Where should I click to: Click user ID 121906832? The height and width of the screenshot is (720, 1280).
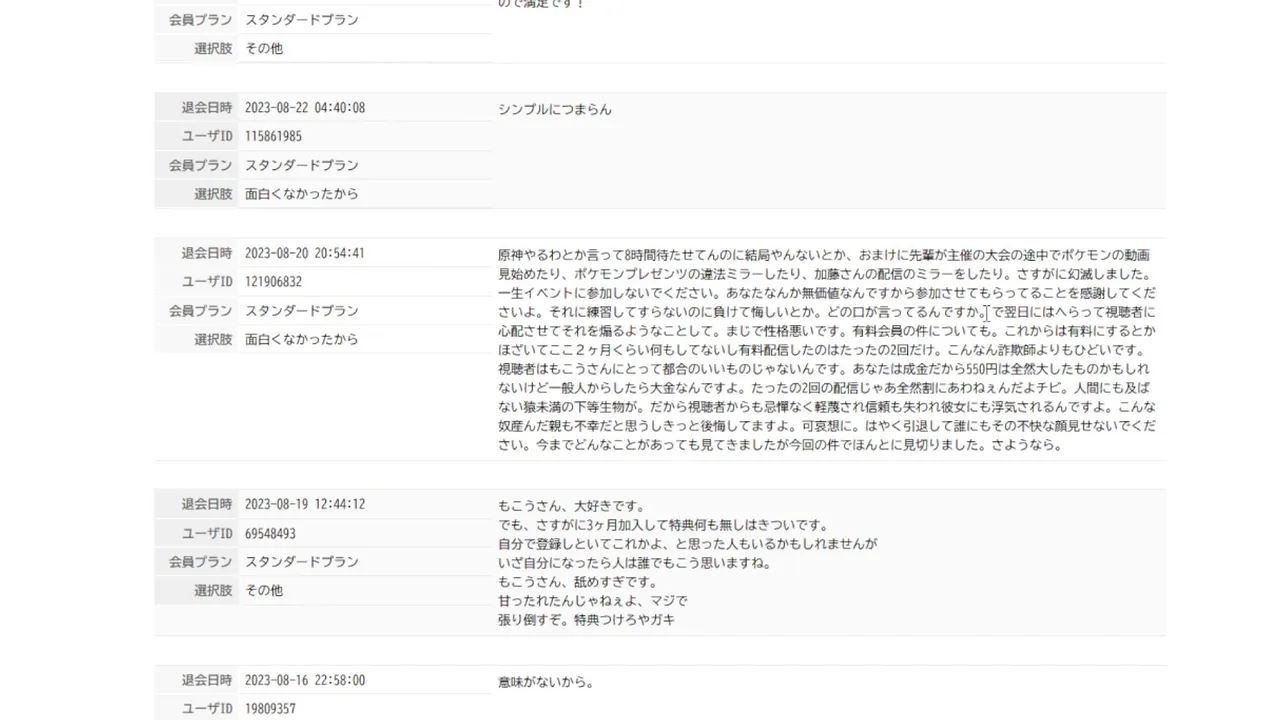click(x=273, y=282)
